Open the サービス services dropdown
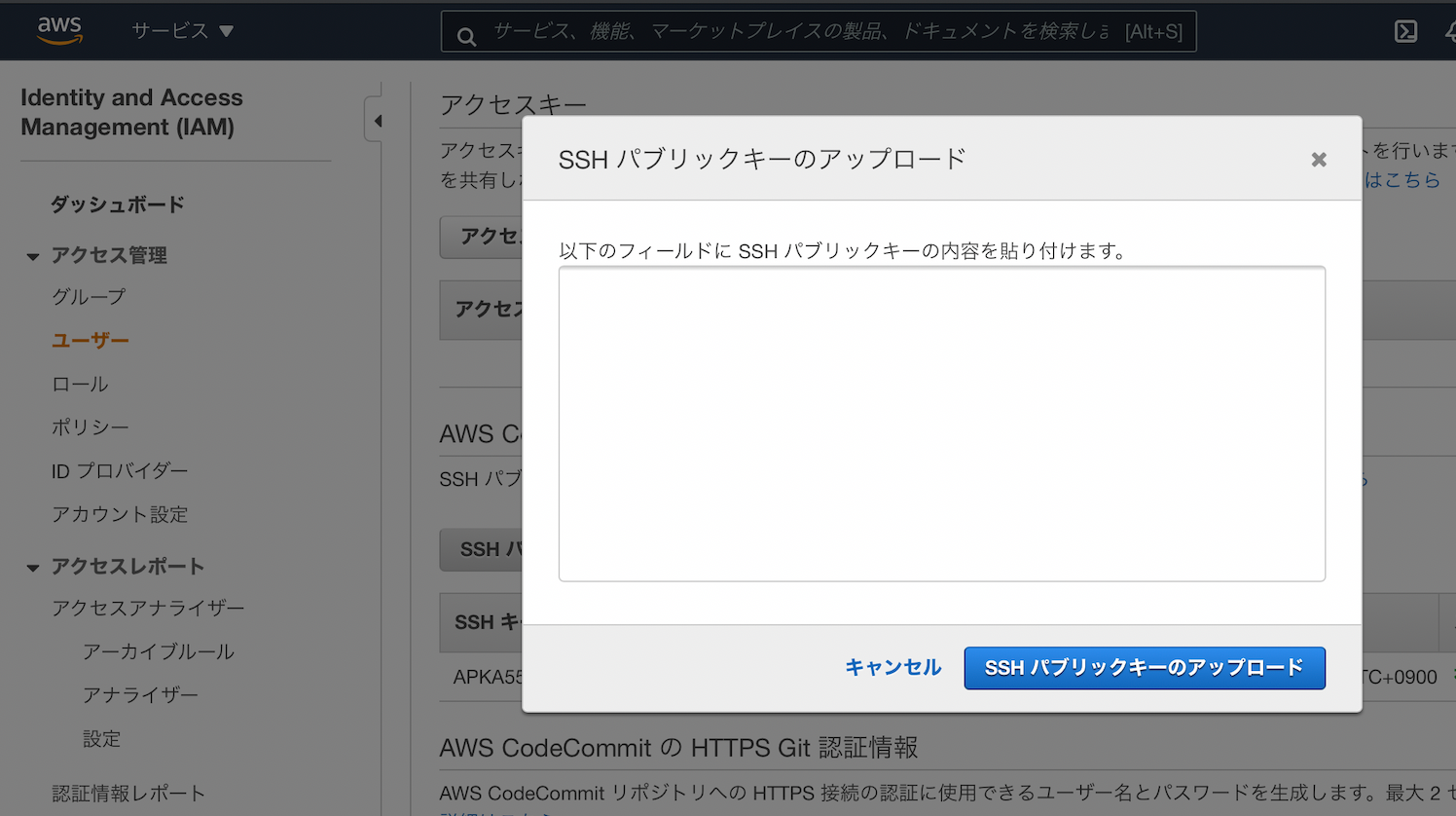 [x=183, y=31]
